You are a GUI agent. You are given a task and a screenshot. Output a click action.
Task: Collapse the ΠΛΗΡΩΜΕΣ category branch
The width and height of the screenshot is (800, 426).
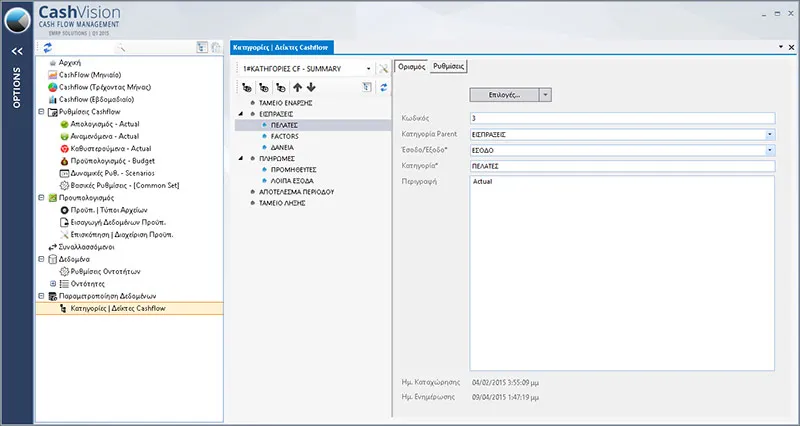(x=240, y=159)
